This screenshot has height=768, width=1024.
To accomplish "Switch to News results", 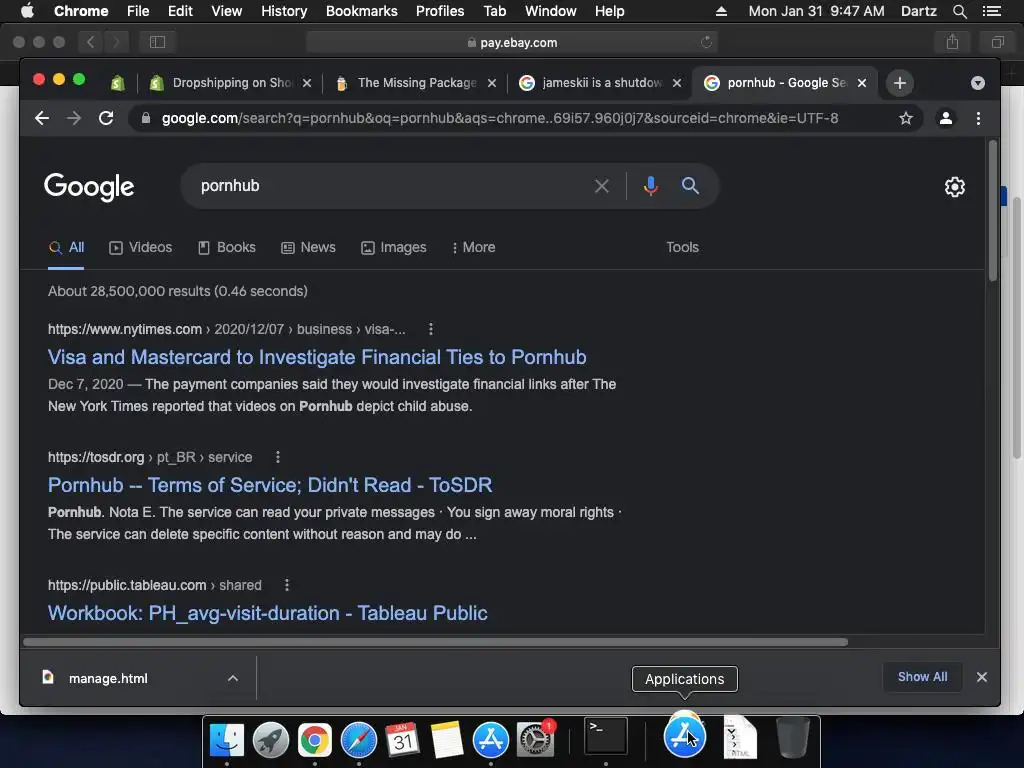I will click(308, 248).
